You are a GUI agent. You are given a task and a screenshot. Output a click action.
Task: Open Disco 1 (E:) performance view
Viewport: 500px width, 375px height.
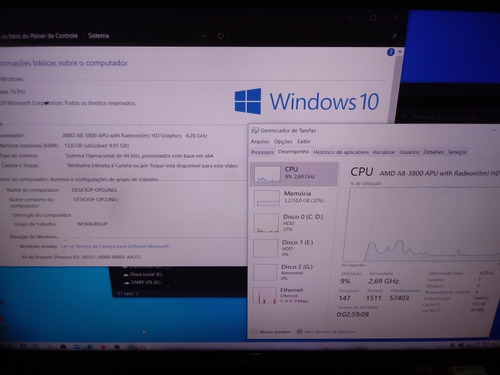tap(294, 248)
